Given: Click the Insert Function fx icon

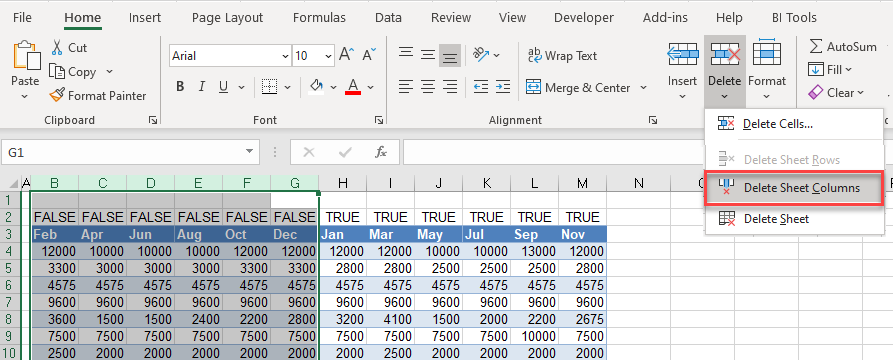Looking at the screenshot, I should point(380,152).
